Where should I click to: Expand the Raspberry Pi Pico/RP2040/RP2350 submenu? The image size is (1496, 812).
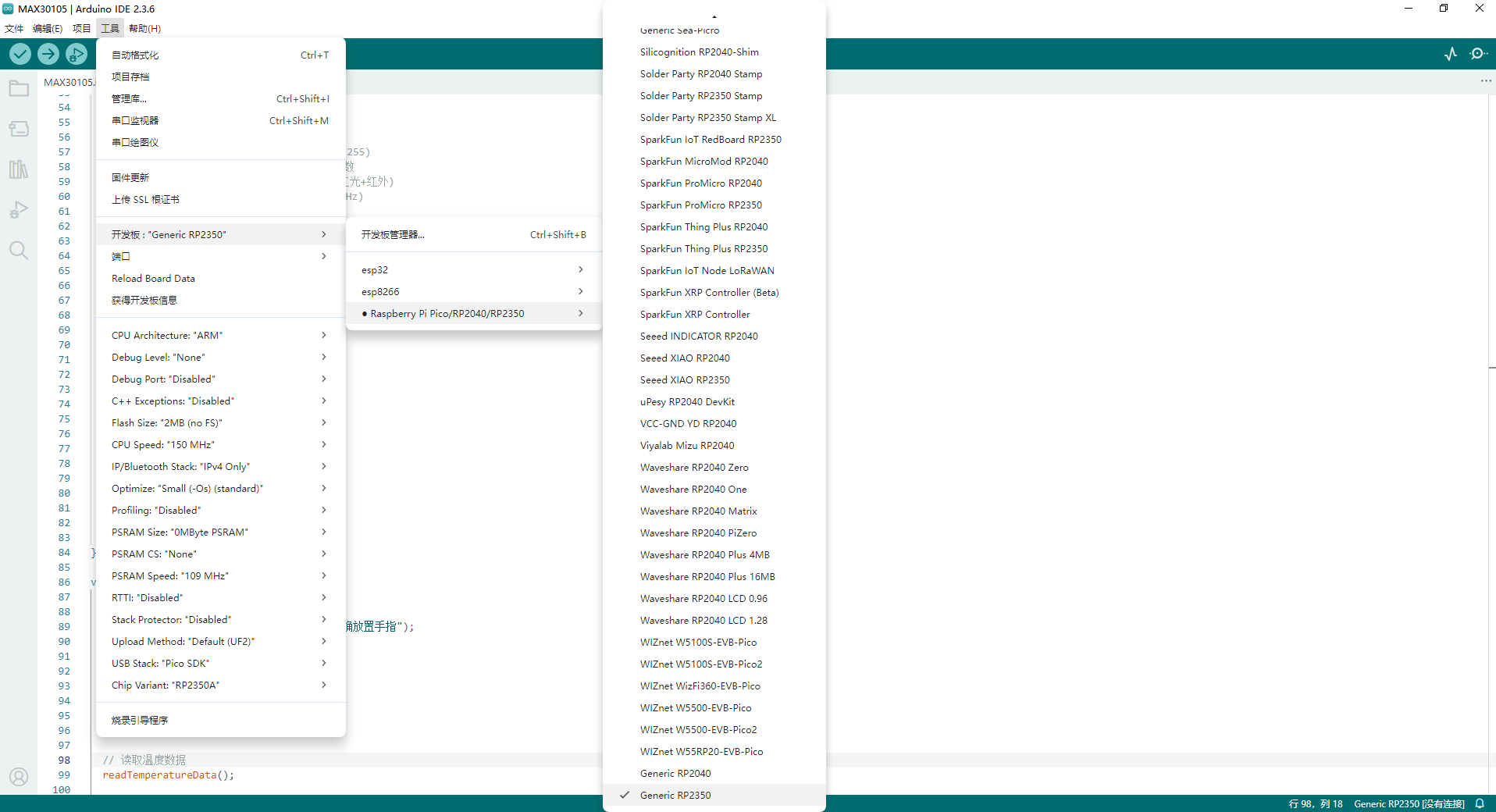click(x=473, y=313)
